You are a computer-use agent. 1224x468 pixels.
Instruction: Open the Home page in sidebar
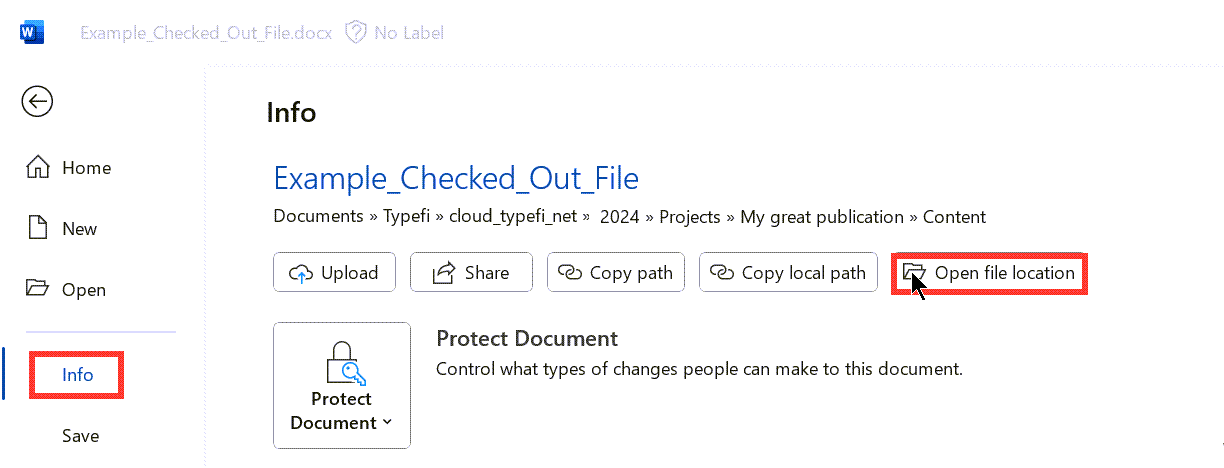[x=70, y=168]
